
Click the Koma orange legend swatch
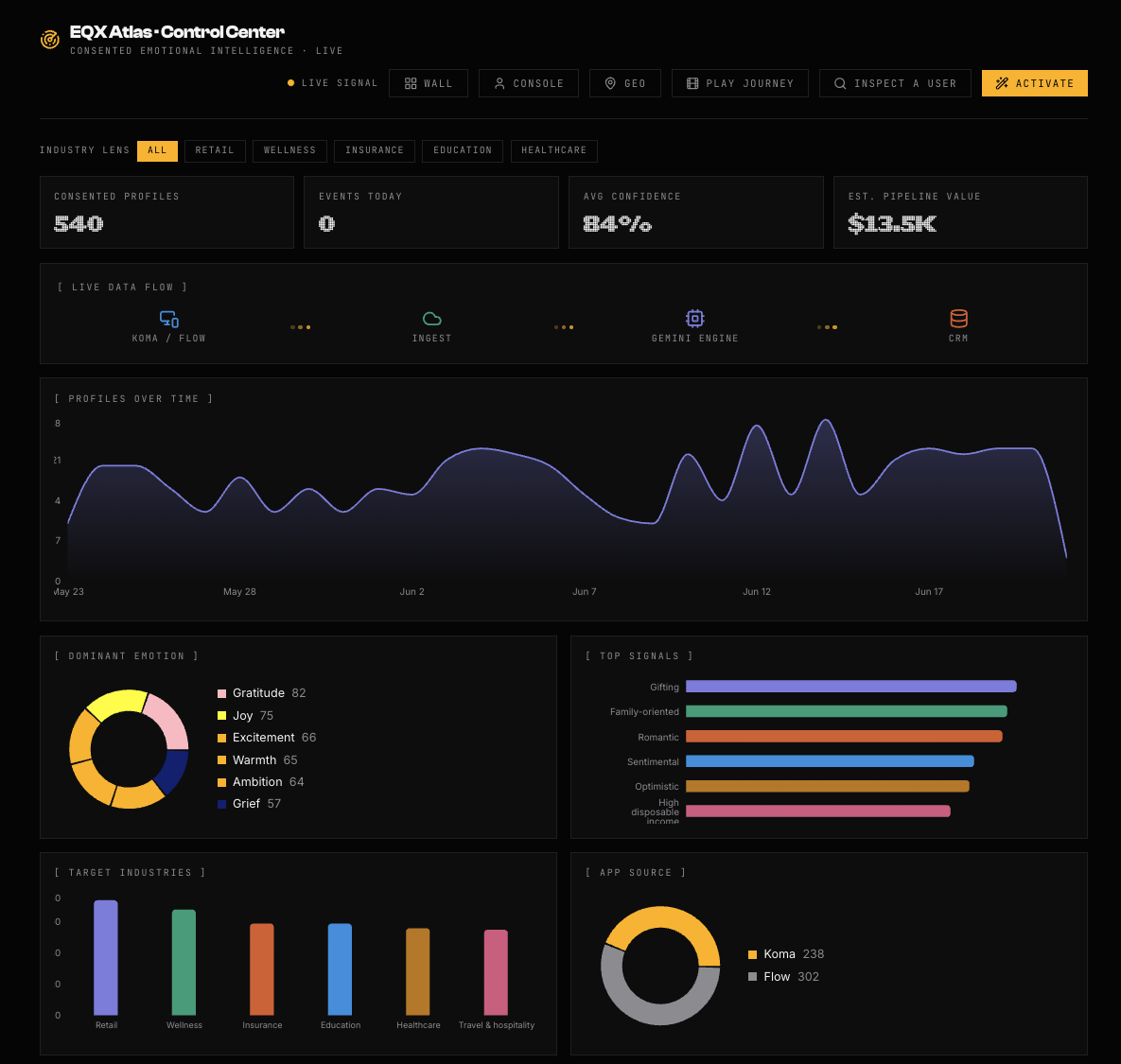click(752, 954)
